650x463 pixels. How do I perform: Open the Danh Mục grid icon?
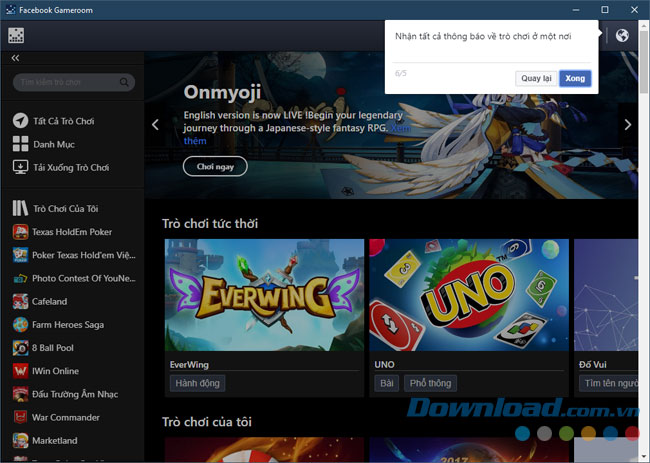click(x=20, y=144)
